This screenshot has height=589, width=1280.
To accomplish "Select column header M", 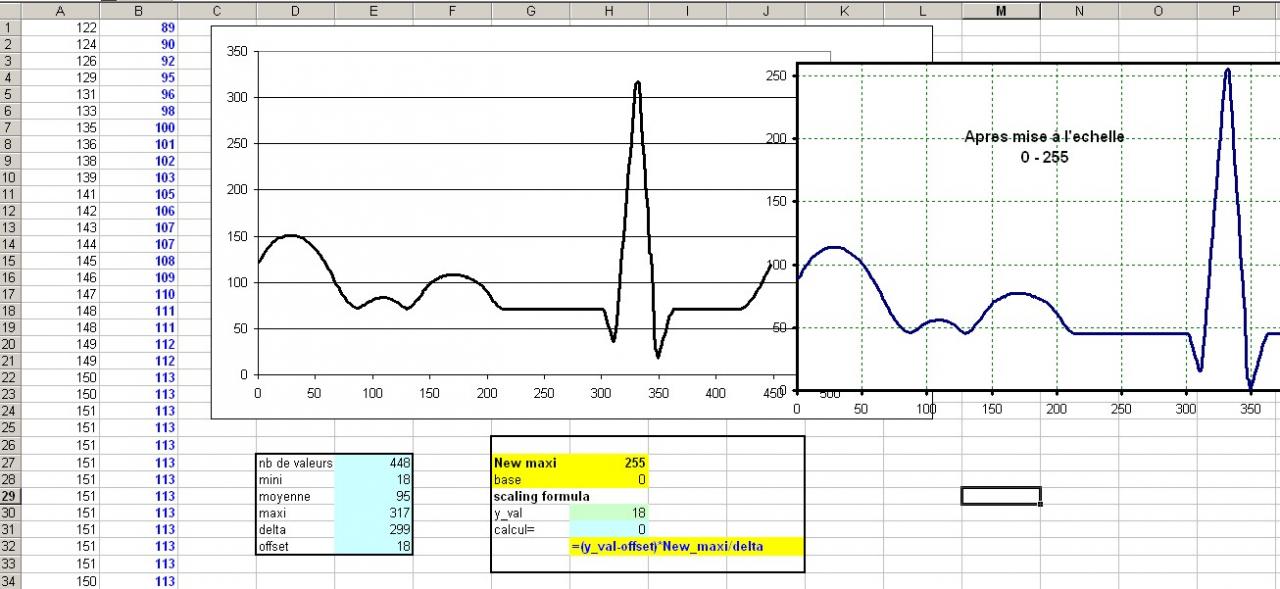I will point(1001,10).
